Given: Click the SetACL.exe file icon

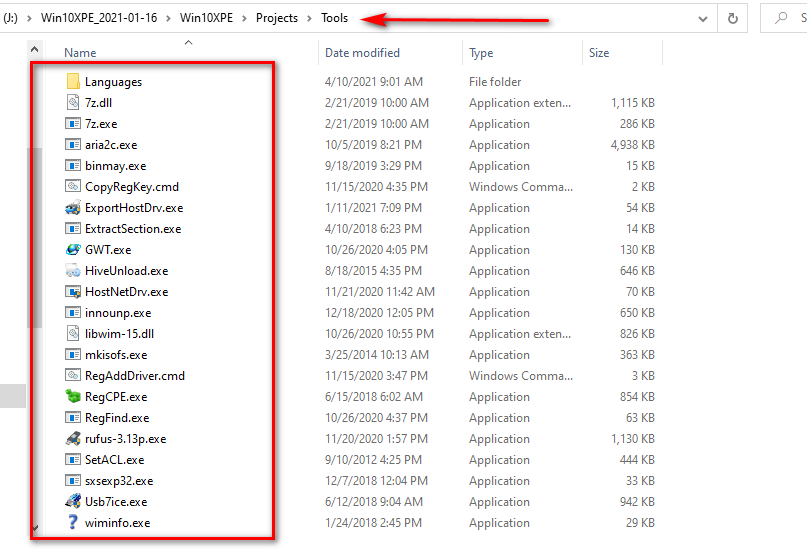Looking at the screenshot, I should click(x=73, y=459).
